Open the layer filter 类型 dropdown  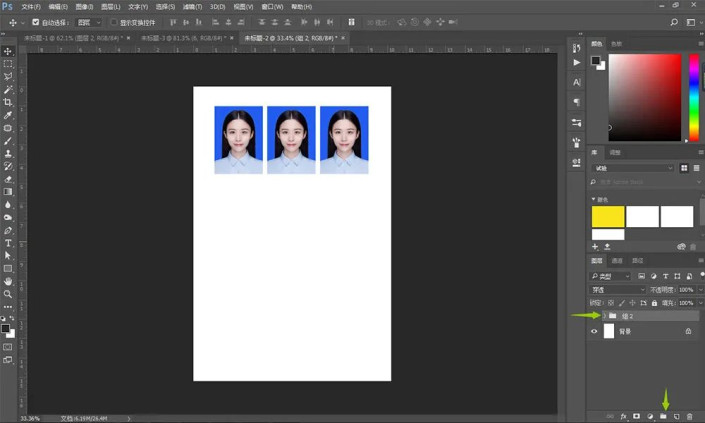[x=611, y=276]
